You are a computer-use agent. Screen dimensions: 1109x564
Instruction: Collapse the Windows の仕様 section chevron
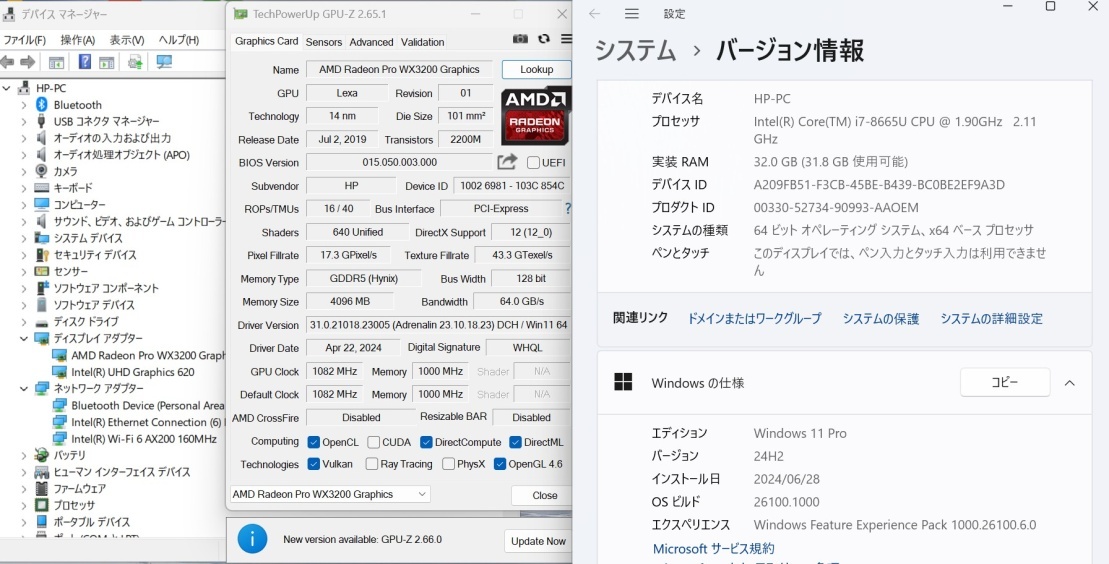tap(1069, 383)
